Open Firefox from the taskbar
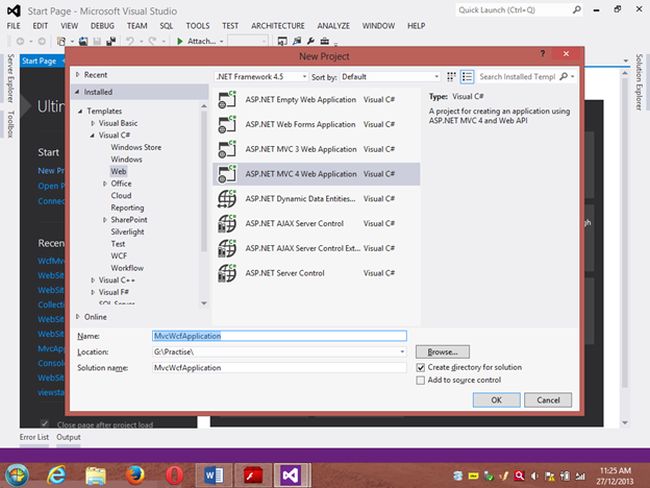This screenshot has height=488, width=650. click(135, 475)
